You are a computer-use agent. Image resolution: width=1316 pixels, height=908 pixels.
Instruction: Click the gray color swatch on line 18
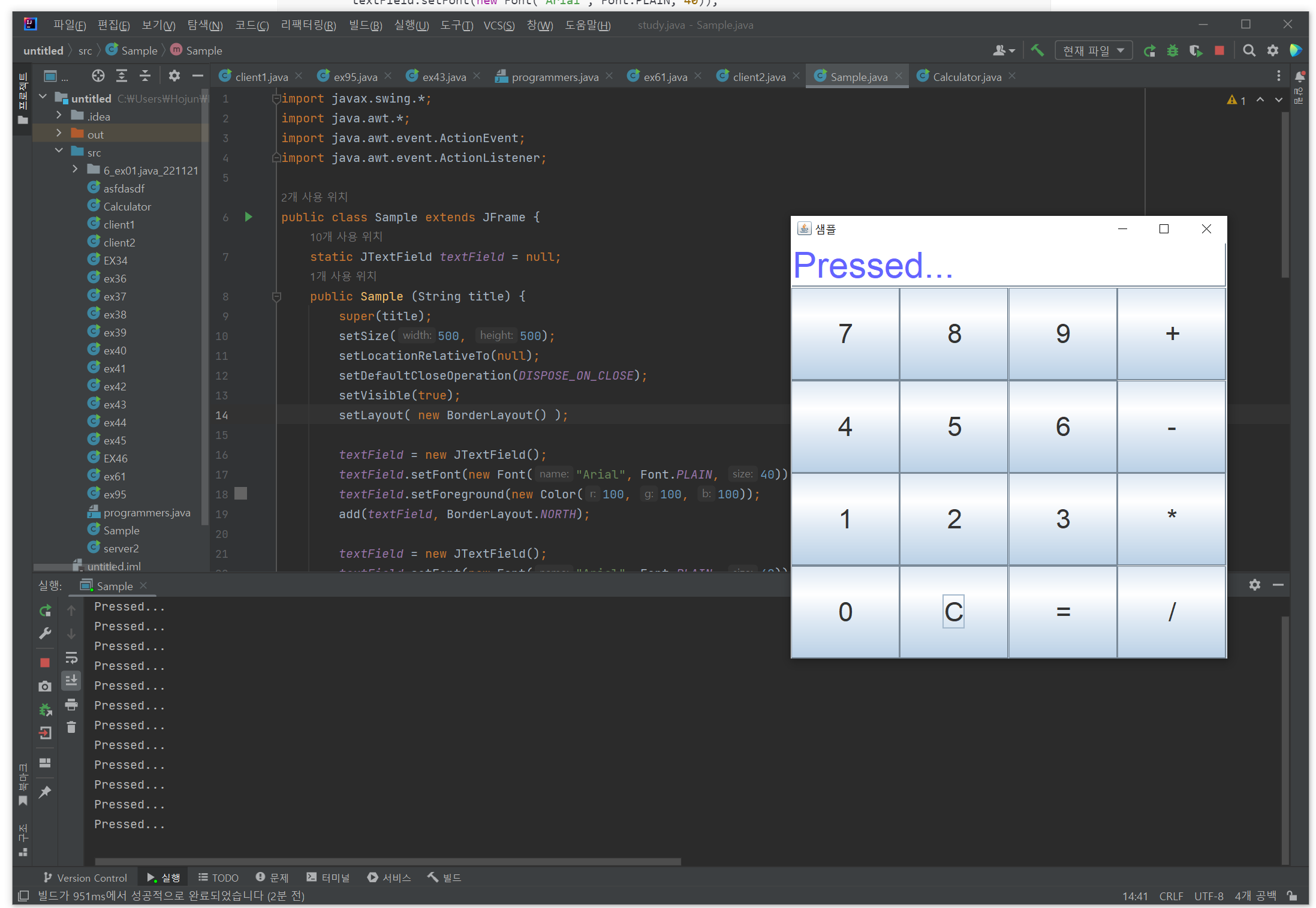click(x=240, y=494)
